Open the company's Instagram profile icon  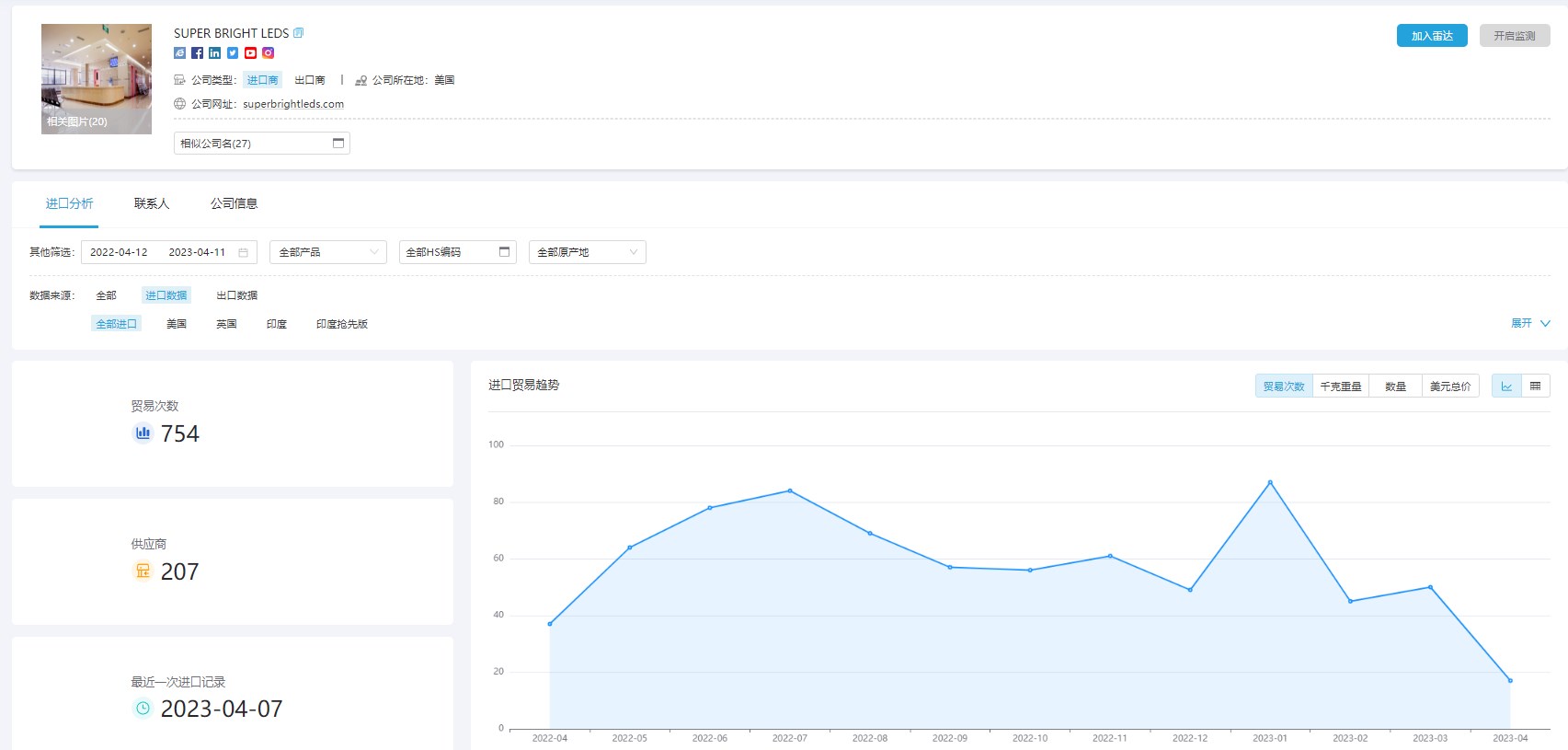pyautogui.click(x=268, y=53)
